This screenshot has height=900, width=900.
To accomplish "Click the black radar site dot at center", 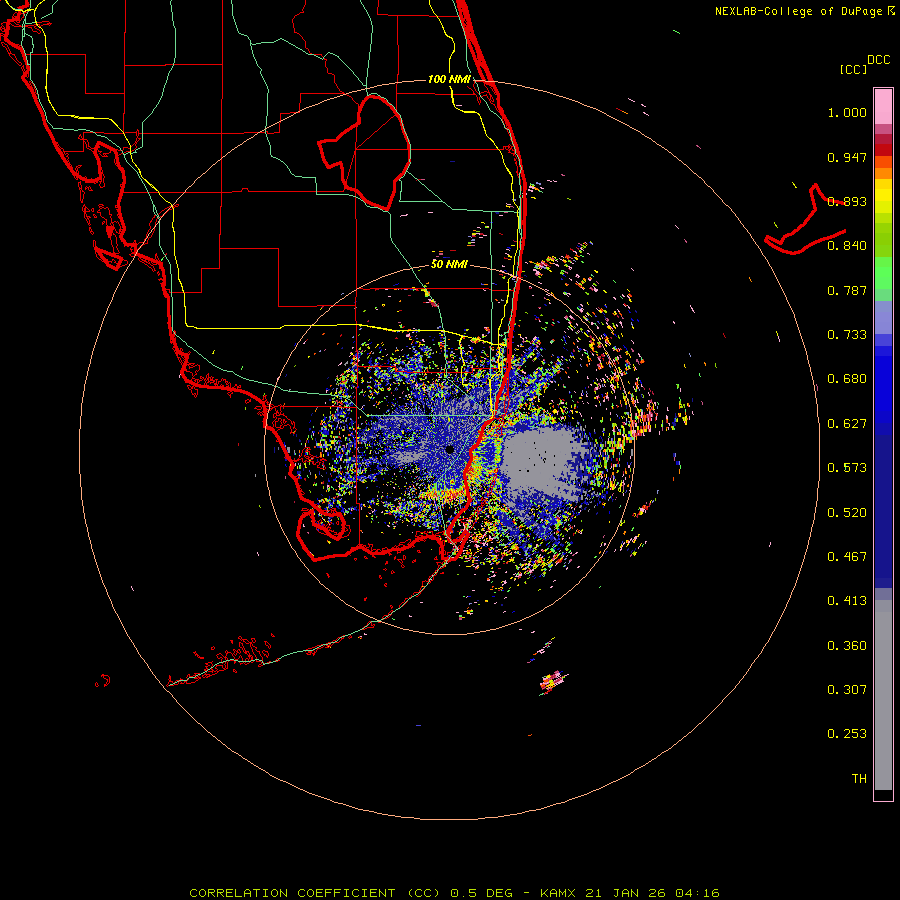I will pos(449,449).
